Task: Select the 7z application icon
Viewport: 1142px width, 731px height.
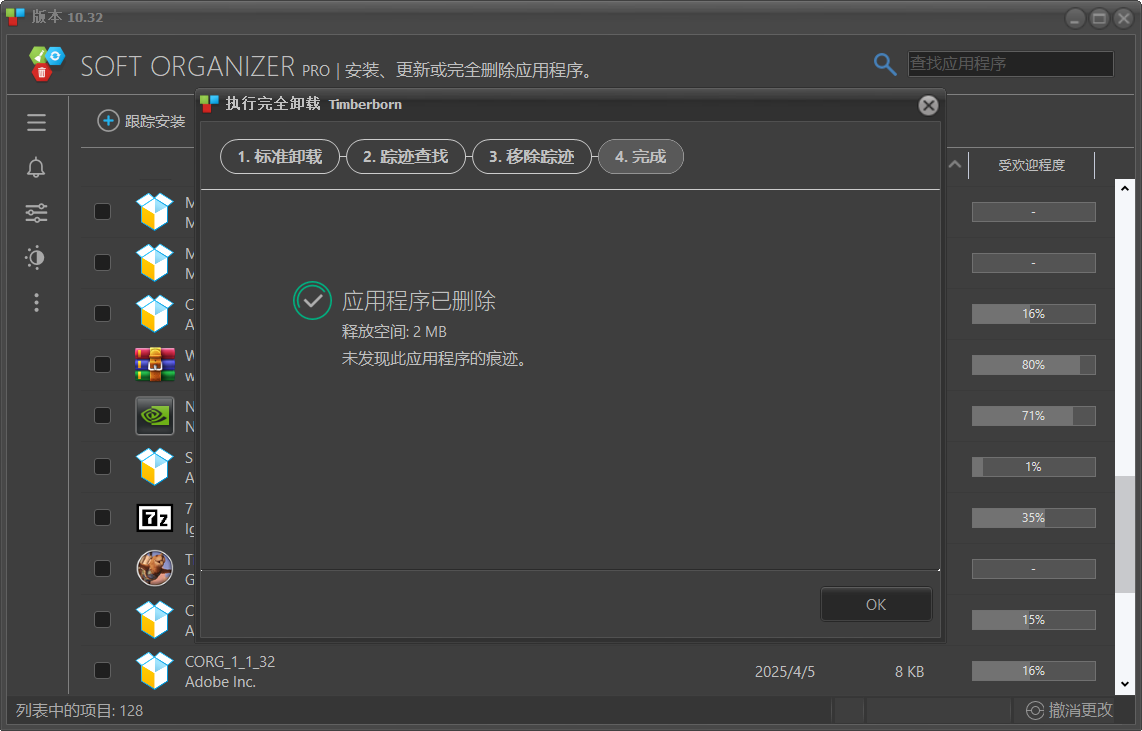Action: click(155, 518)
